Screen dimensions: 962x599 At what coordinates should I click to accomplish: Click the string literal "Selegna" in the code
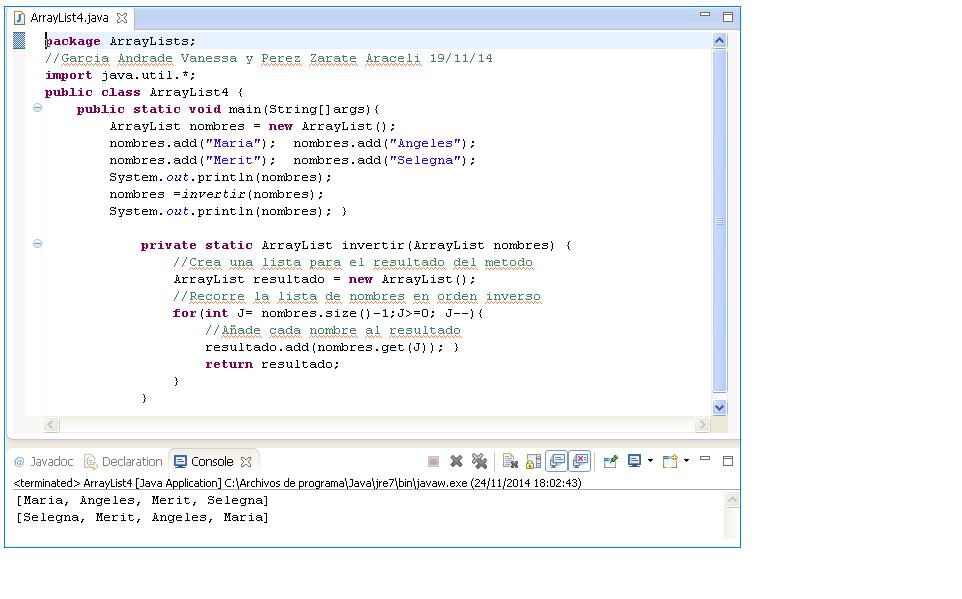(x=425, y=161)
